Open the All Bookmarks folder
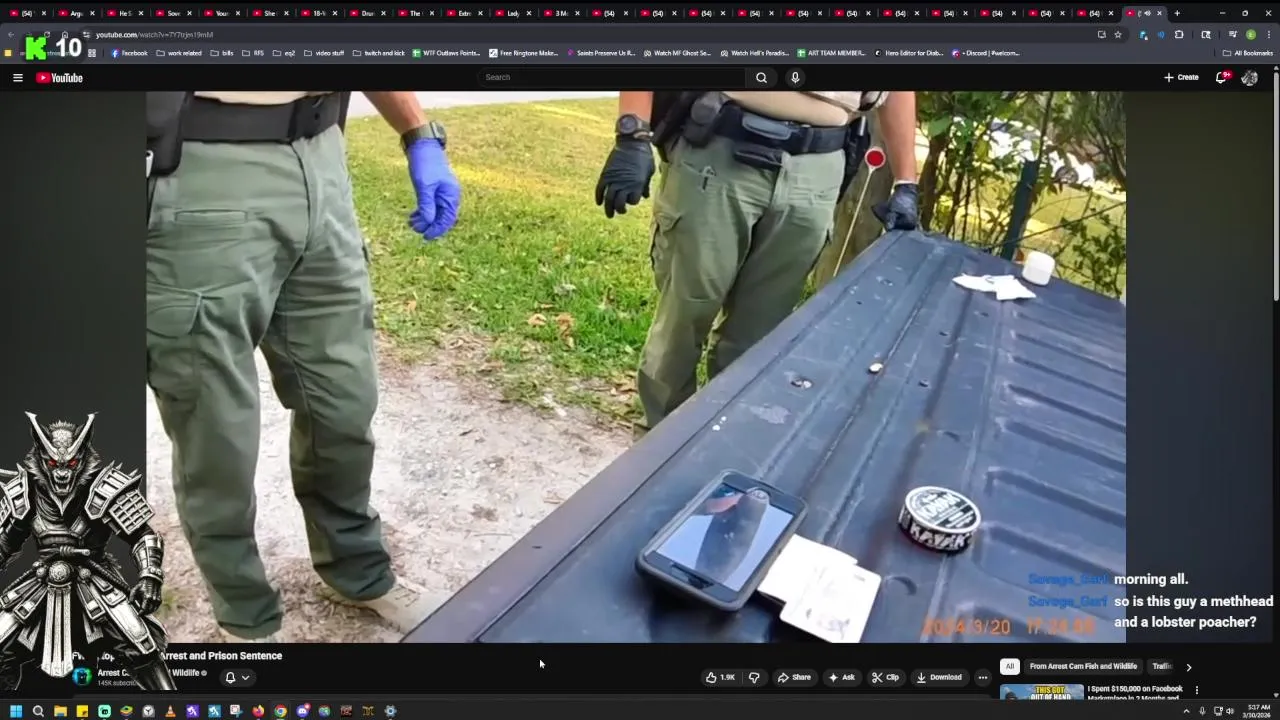 (1247, 53)
